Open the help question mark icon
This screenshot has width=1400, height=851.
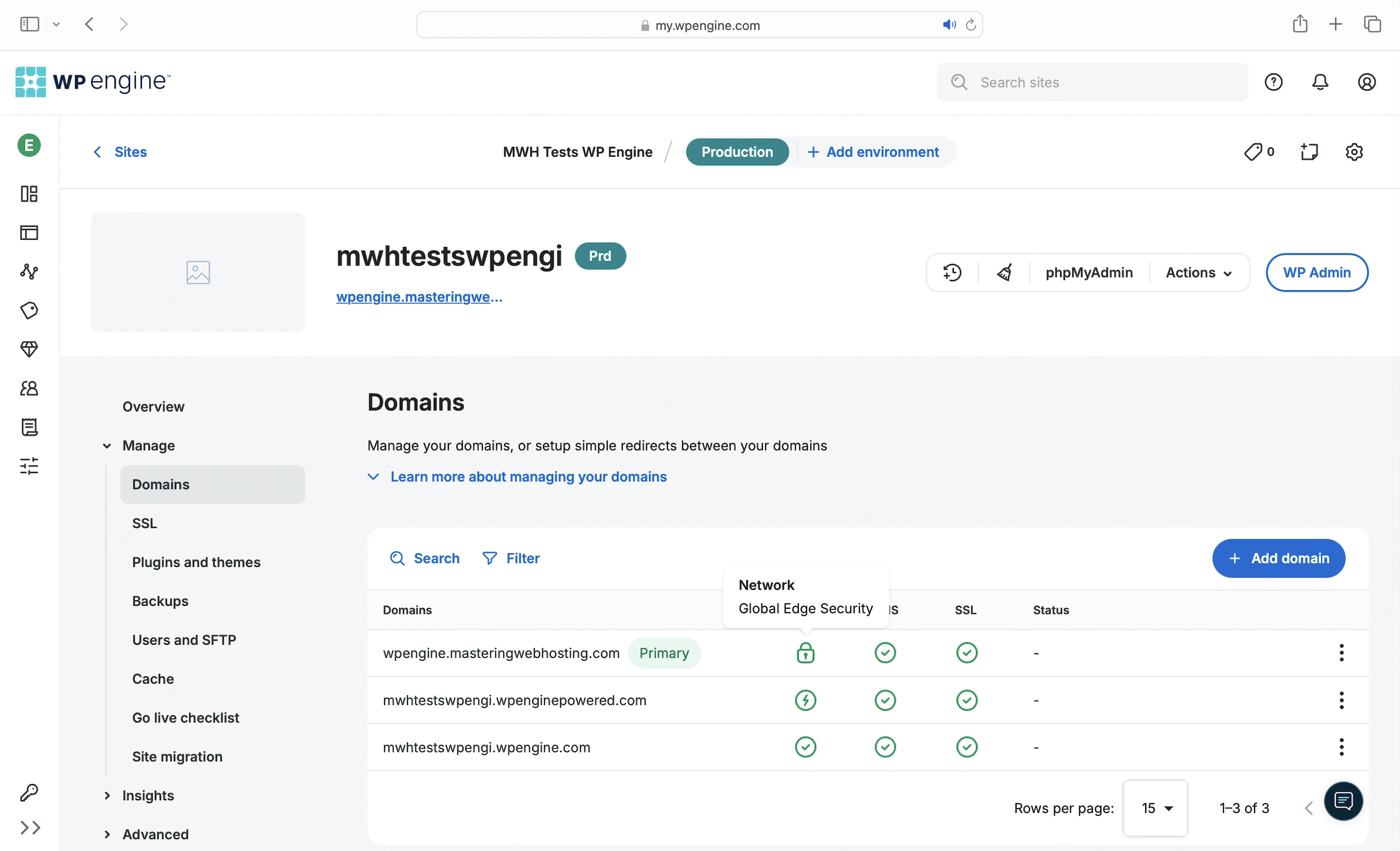tap(1273, 82)
